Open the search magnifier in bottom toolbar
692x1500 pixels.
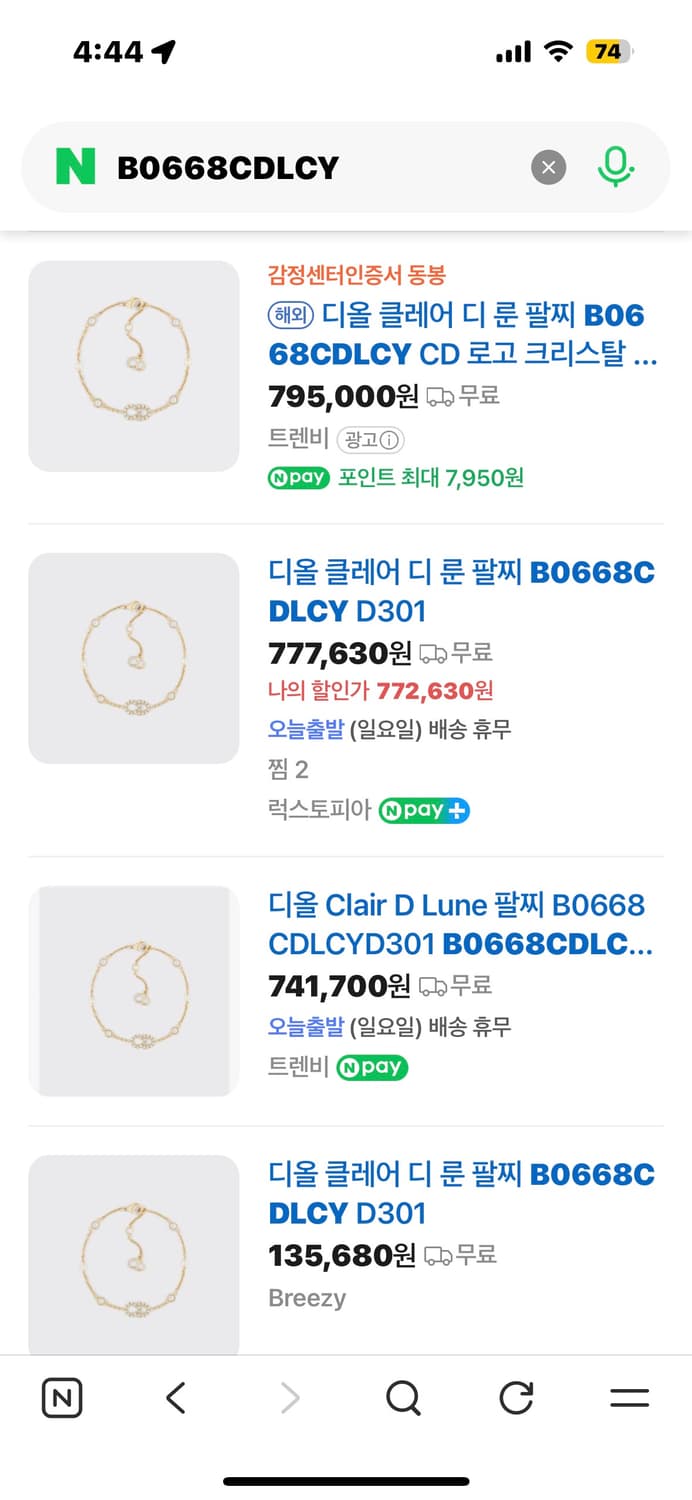402,1398
